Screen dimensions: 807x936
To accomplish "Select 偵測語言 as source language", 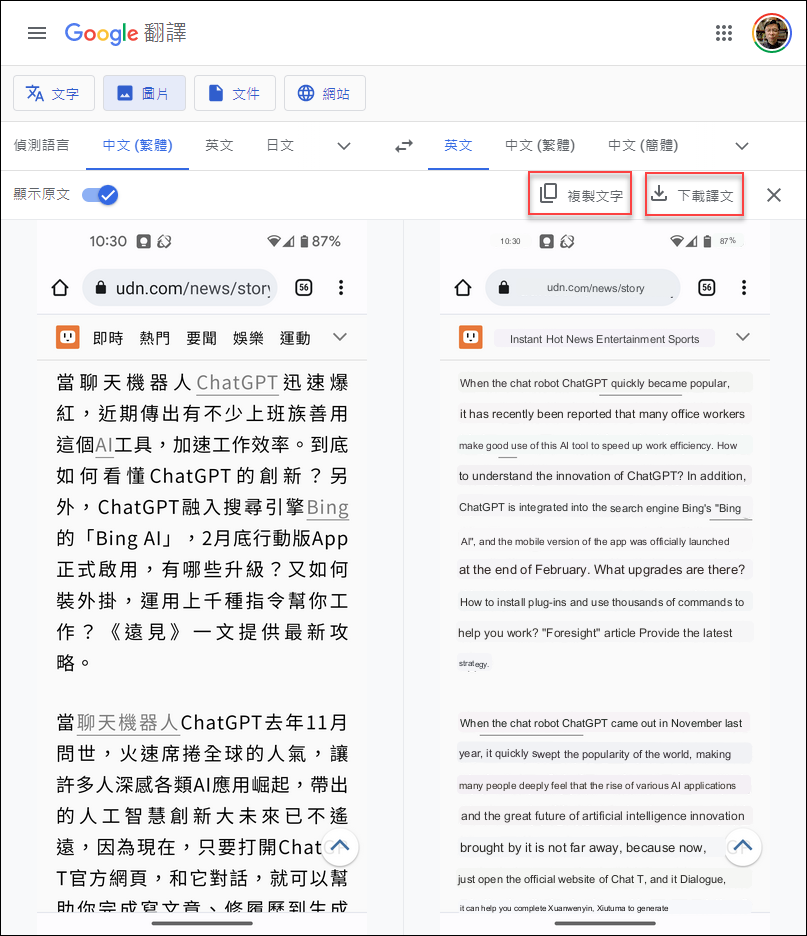I will (42, 145).
